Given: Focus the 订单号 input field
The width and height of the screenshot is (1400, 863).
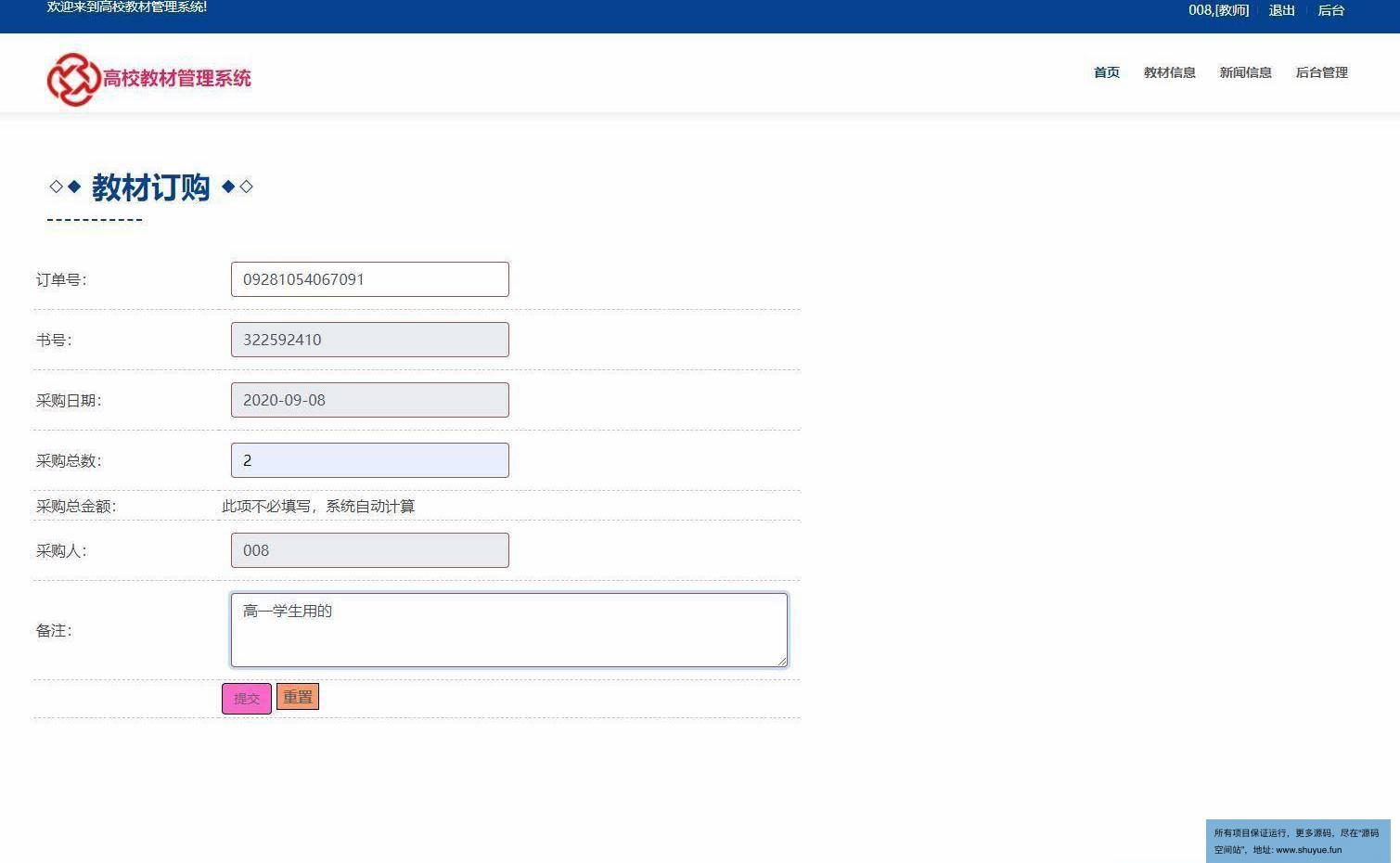Looking at the screenshot, I should (369, 279).
